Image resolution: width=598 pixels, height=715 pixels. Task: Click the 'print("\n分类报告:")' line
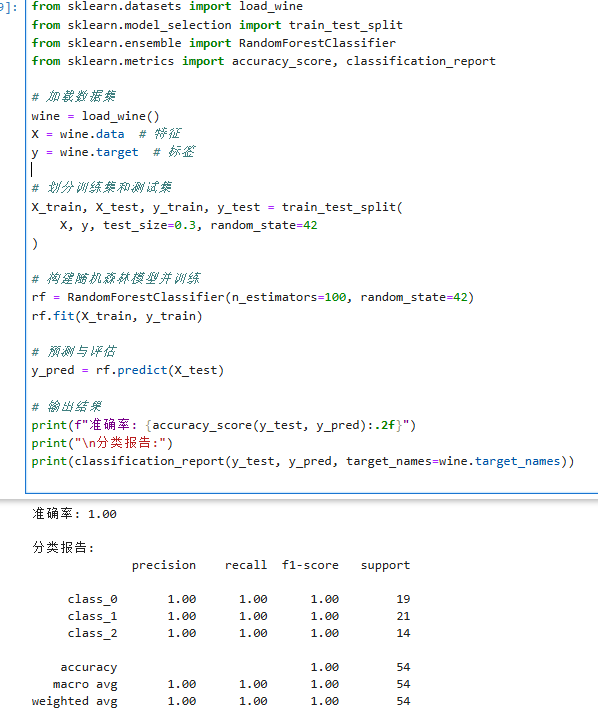point(102,443)
